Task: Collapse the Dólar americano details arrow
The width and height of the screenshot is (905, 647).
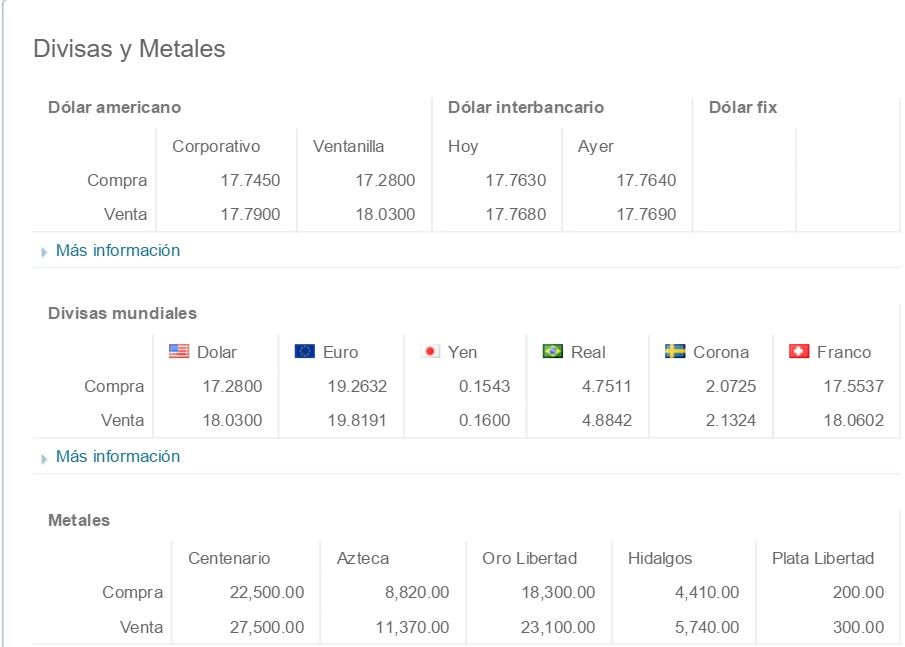Action: click(x=44, y=251)
